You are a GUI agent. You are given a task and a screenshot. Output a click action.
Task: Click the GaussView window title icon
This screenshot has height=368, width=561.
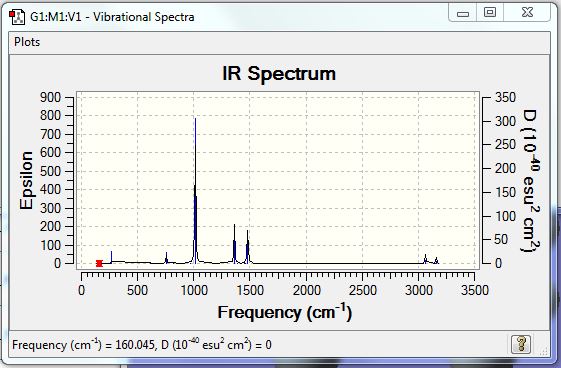(17, 17)
